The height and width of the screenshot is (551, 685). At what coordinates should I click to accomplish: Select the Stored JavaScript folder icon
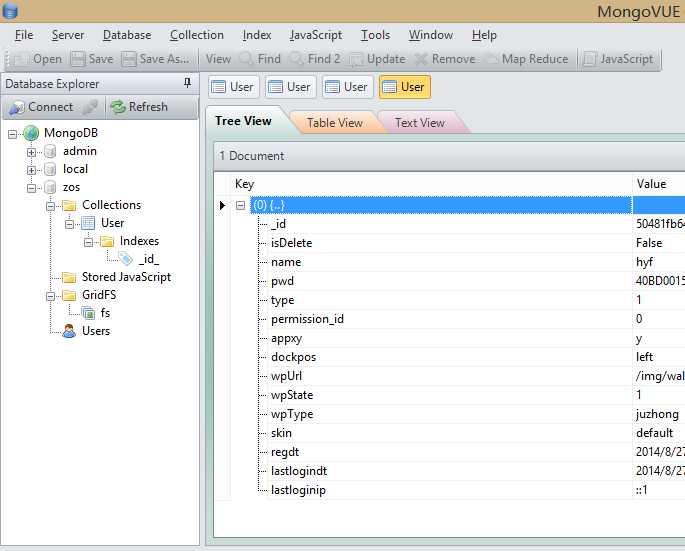pyautogui.click(x=69, y=277)
